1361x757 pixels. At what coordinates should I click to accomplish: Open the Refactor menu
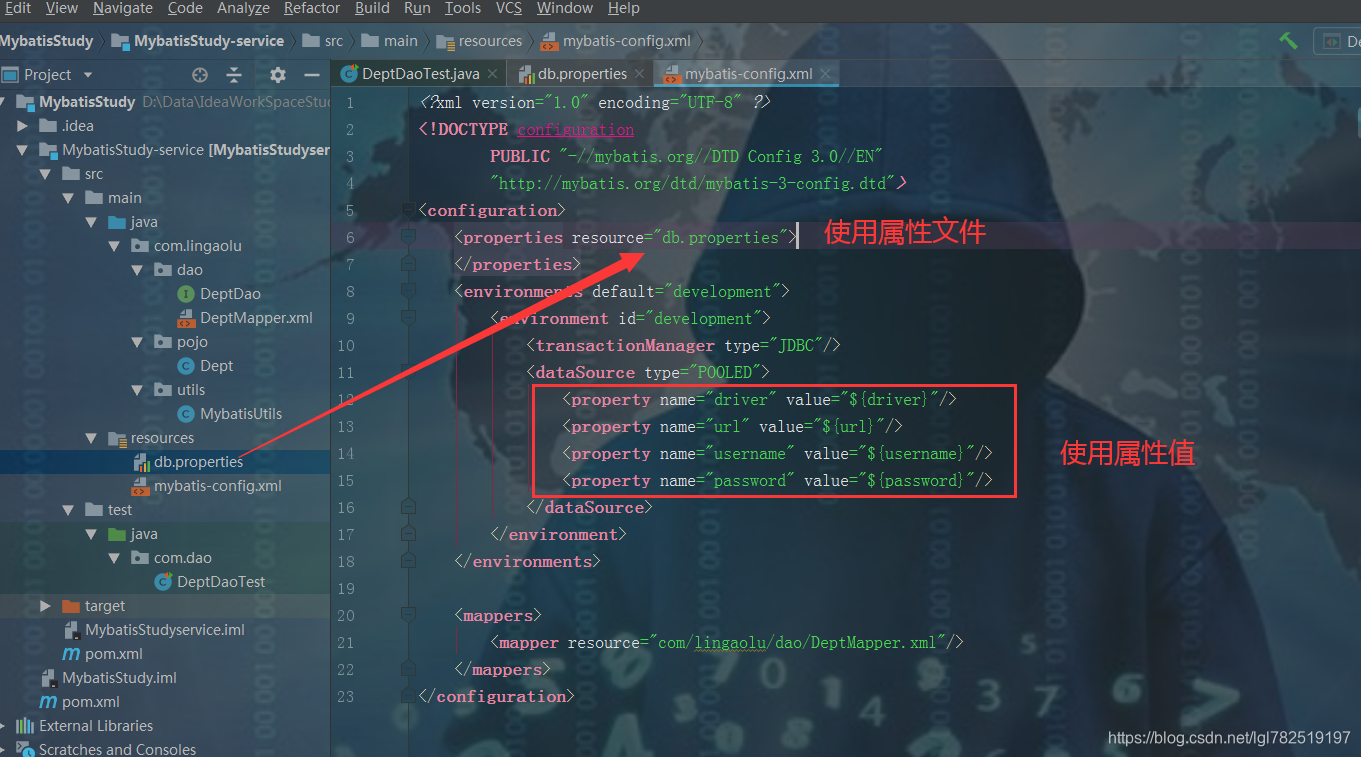tap(311, 8)
